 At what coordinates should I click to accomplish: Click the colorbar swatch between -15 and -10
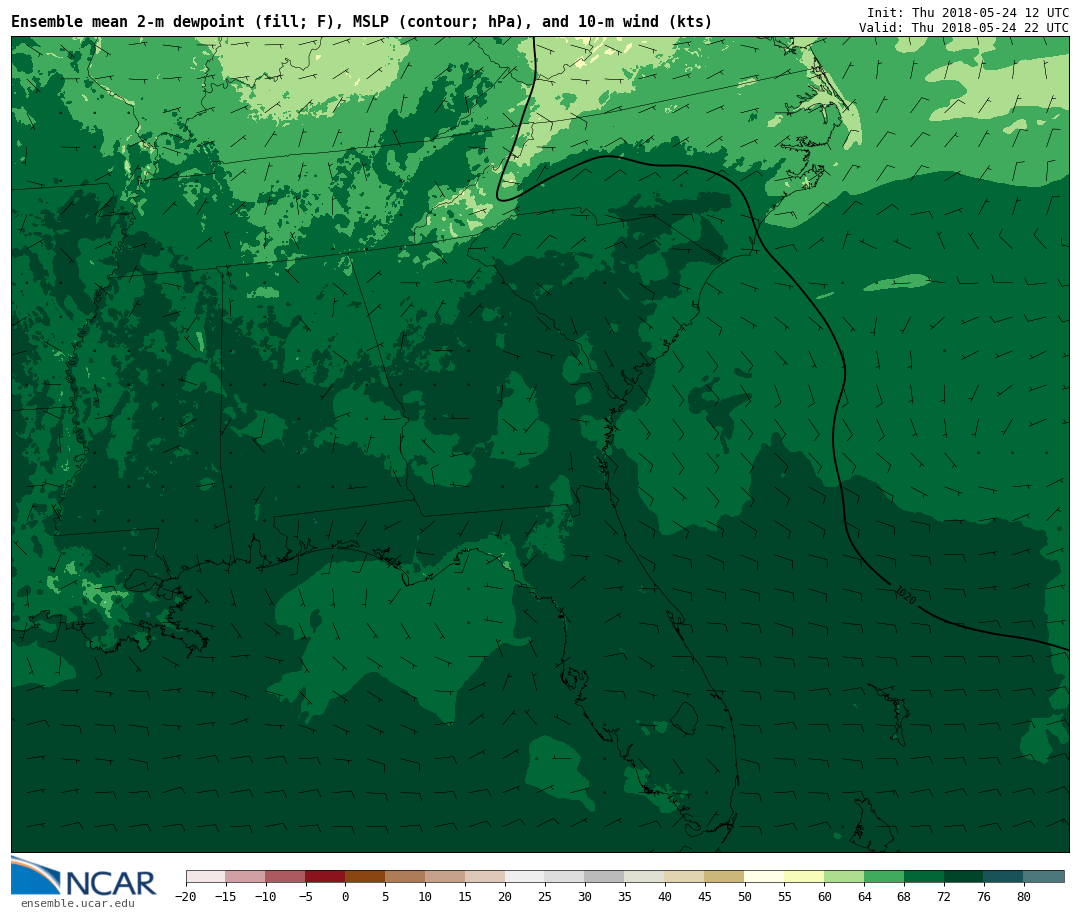point(245,877)
